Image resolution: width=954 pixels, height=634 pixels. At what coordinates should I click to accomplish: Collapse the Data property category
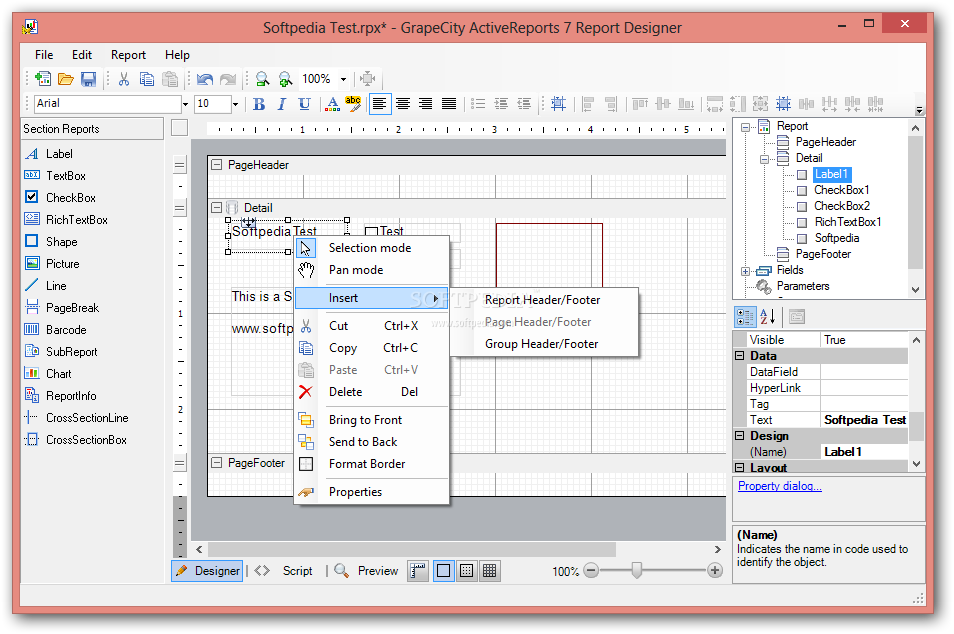(740, 356)
